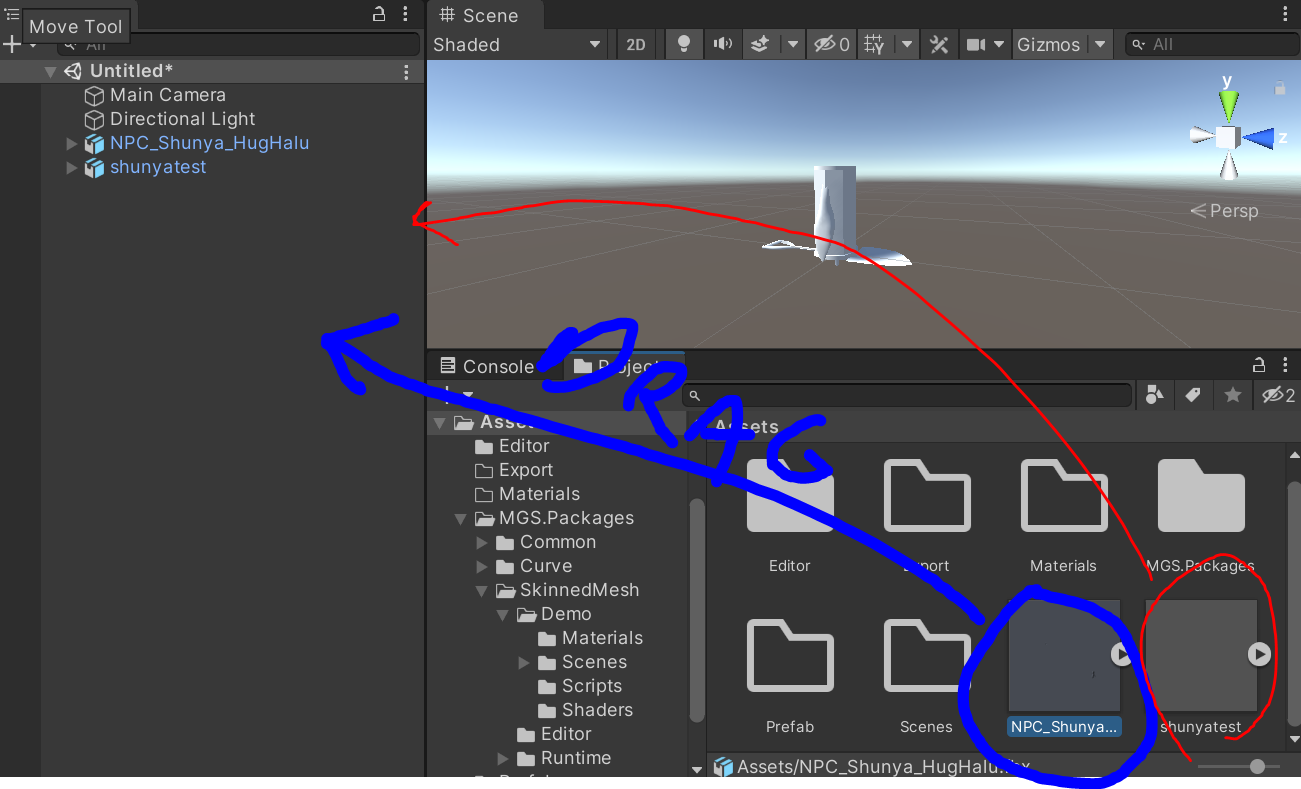Open Hierarchy panel options menu
Viewport: 1301px width, 789px height.
(405, 14)
